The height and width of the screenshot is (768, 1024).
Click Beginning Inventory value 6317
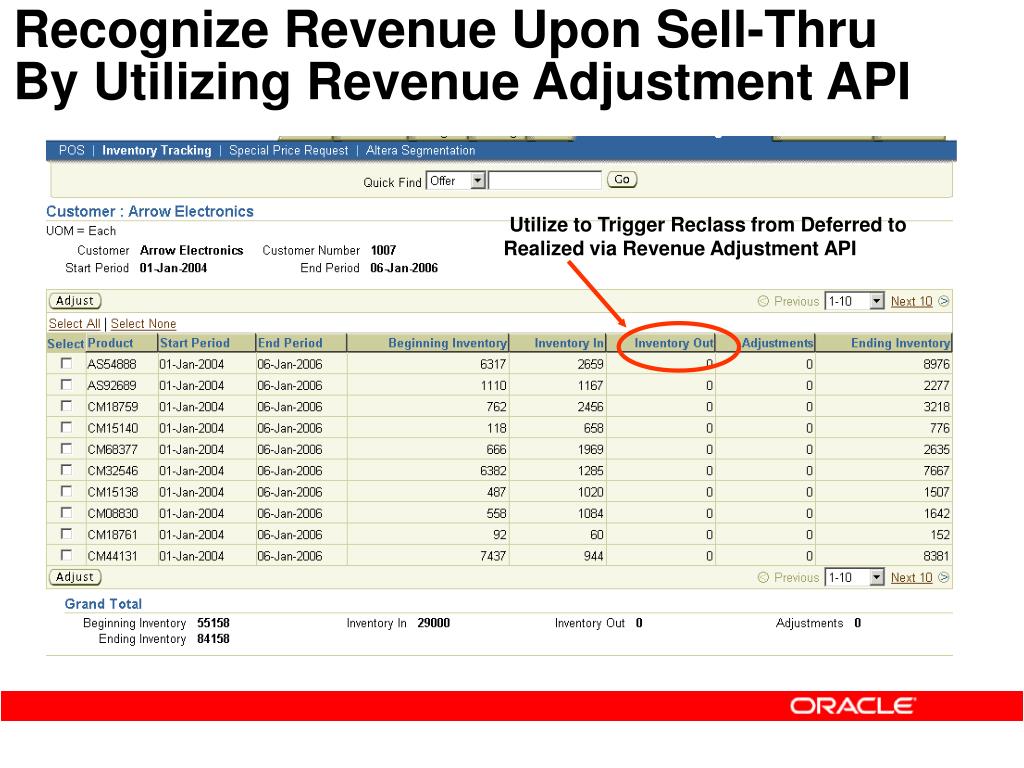tap(493, 364)
